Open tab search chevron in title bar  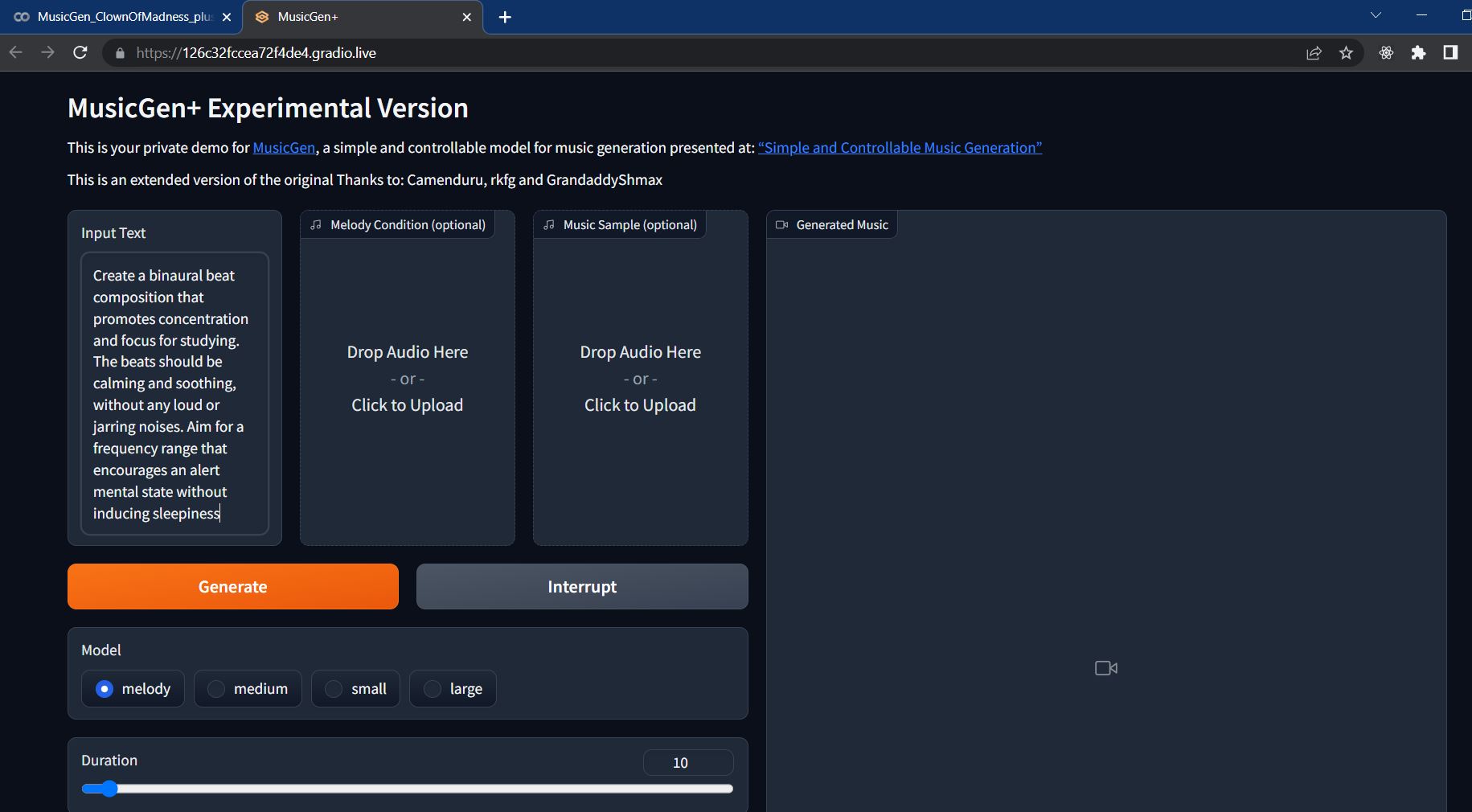tap(1376, 15)
